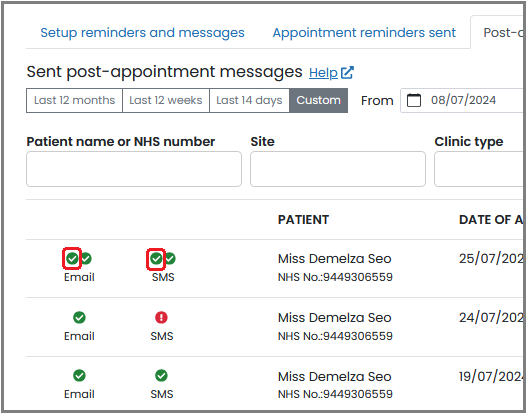Click the second Email tick in the 25/07 row

[x=86, y=258]
